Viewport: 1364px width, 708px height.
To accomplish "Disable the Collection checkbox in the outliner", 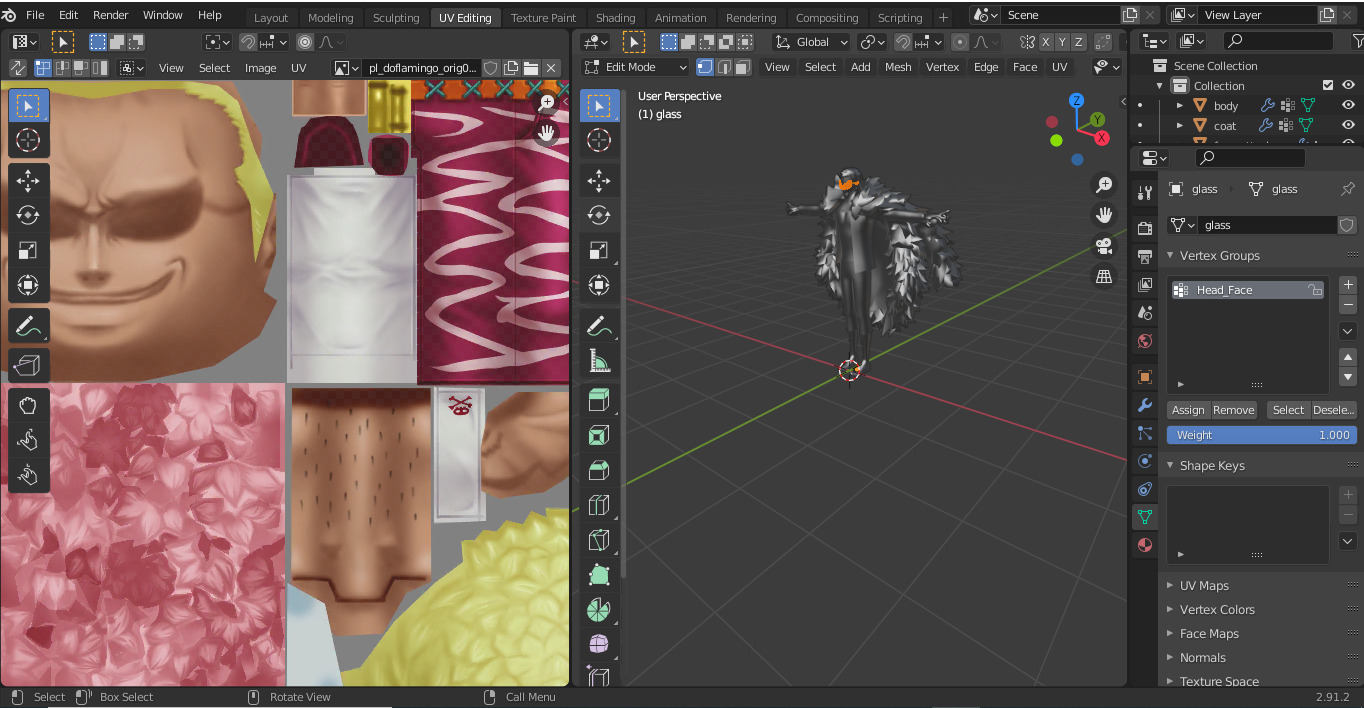I will [x=1328, y=85].
